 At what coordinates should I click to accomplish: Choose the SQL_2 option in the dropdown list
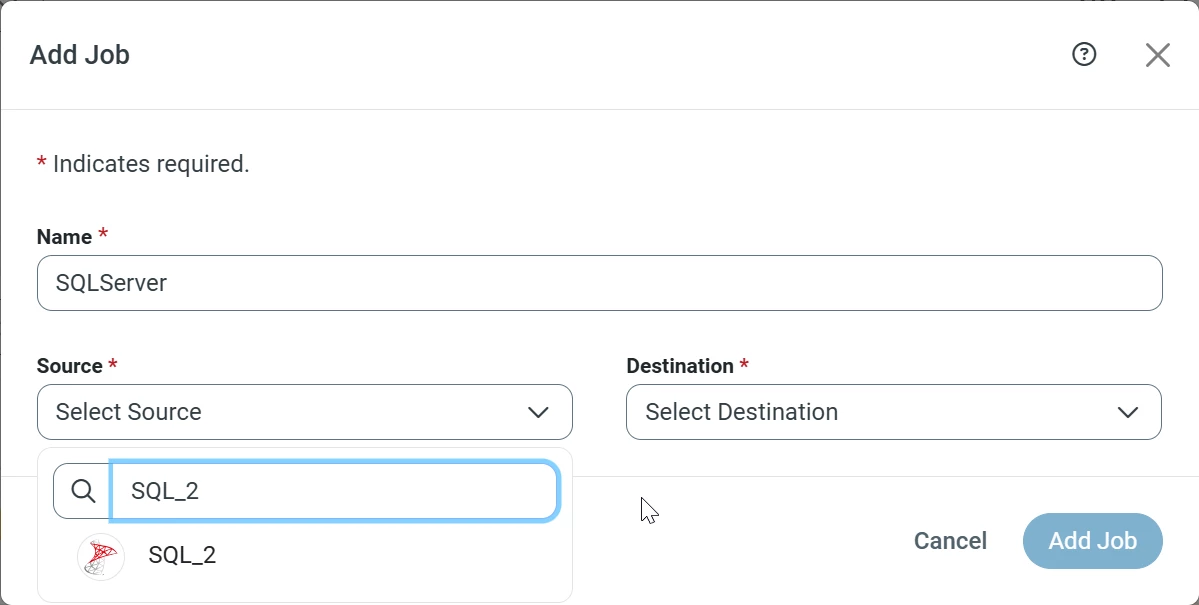point(182,554)
